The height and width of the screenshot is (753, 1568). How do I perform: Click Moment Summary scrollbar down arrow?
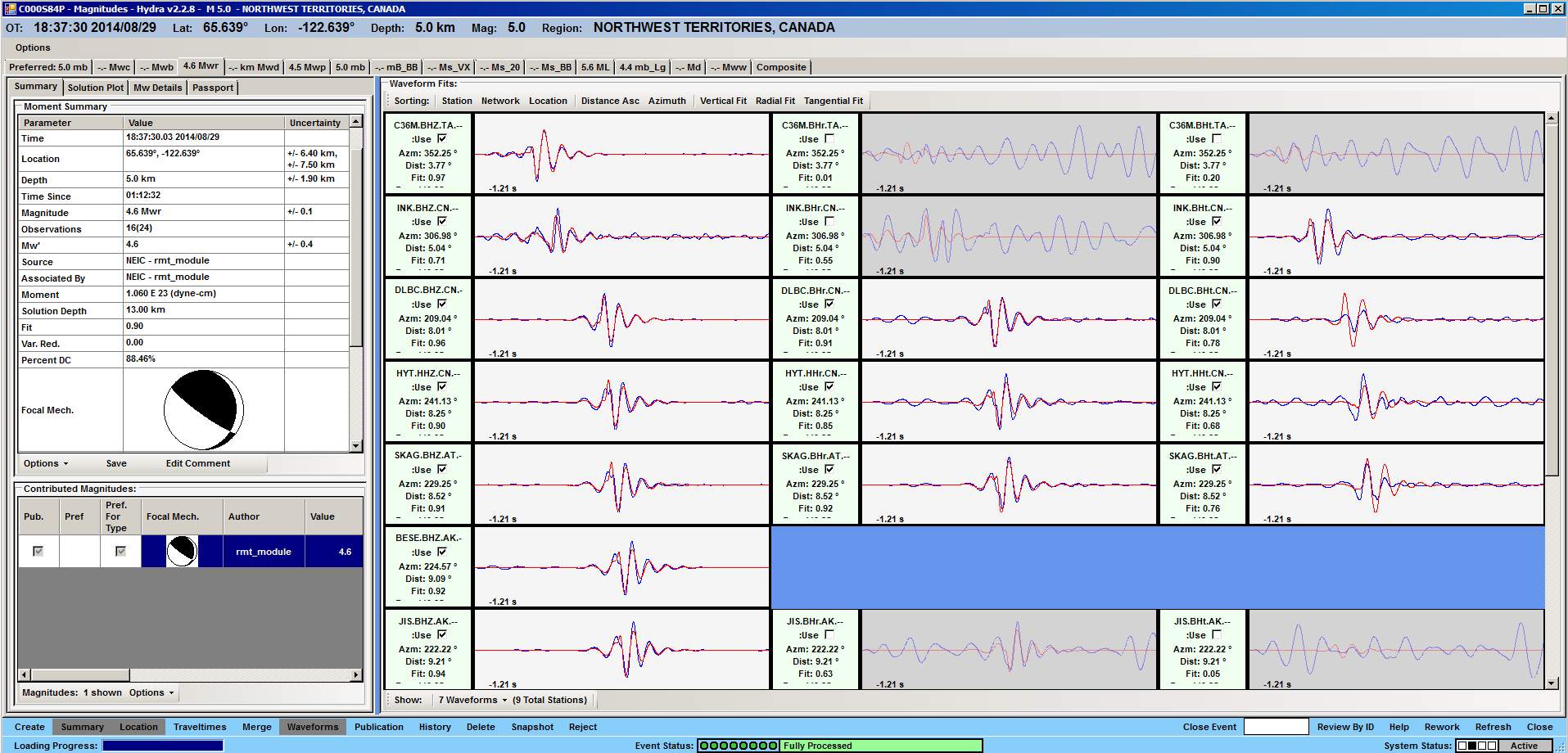[x=355, y=446]
